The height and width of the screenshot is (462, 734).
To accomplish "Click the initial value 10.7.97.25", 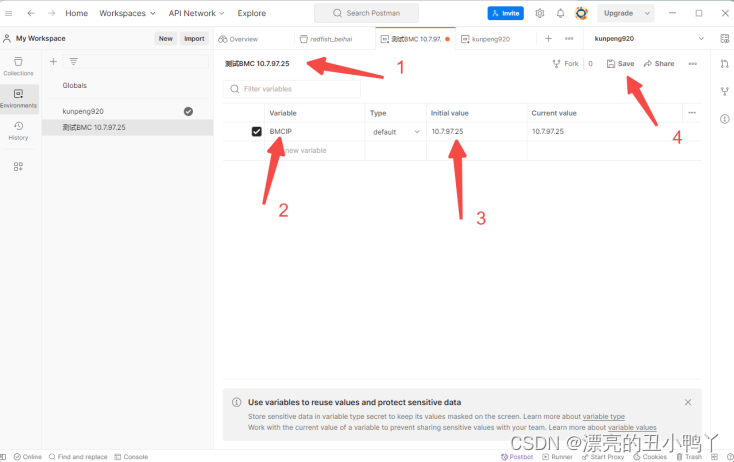I will [447, 132].
